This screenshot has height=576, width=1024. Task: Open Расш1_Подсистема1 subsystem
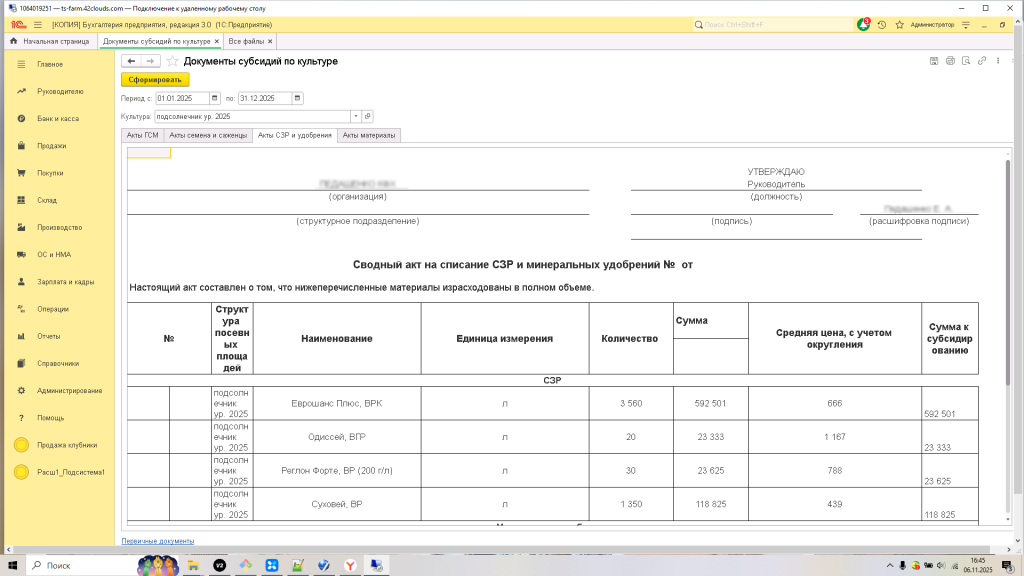click(71, 472)
